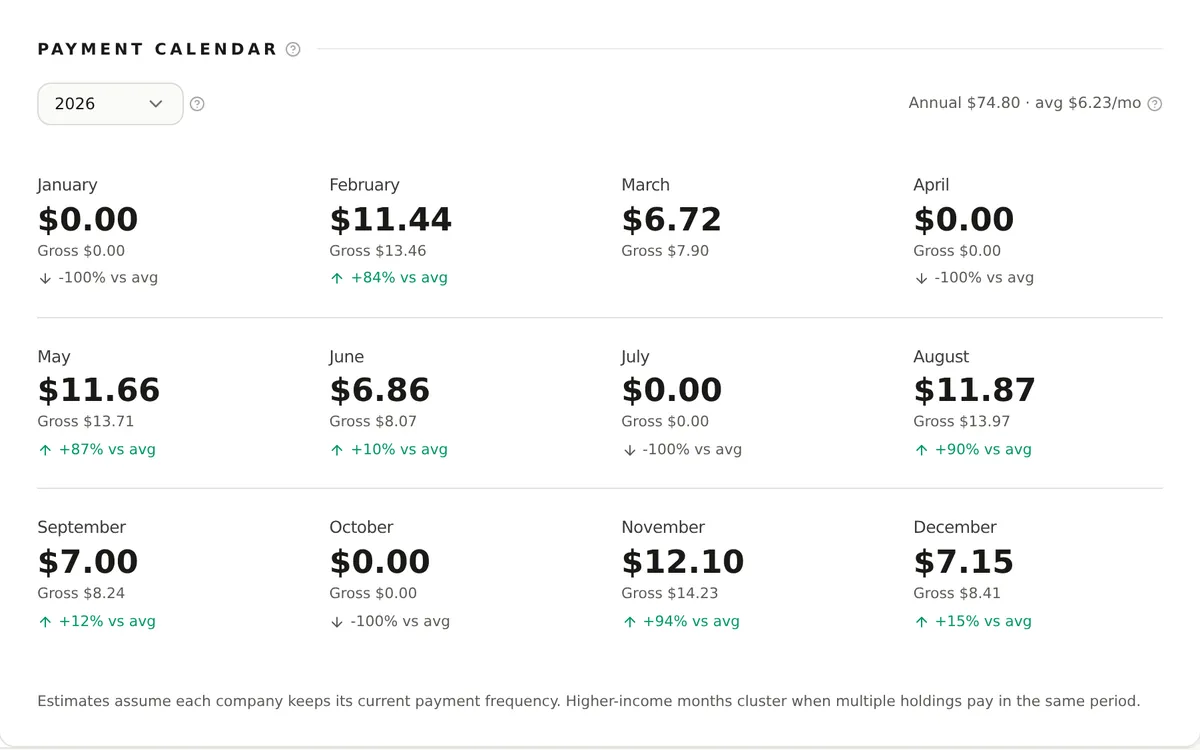Click the November $12.10 amount
The image size is (1200, 750).
[x=683, y=562]
